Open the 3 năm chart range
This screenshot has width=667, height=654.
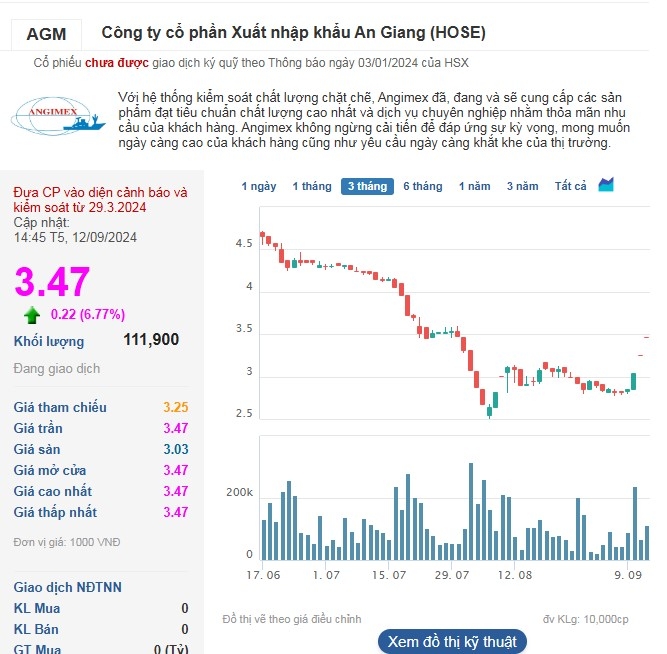[522, 187]
